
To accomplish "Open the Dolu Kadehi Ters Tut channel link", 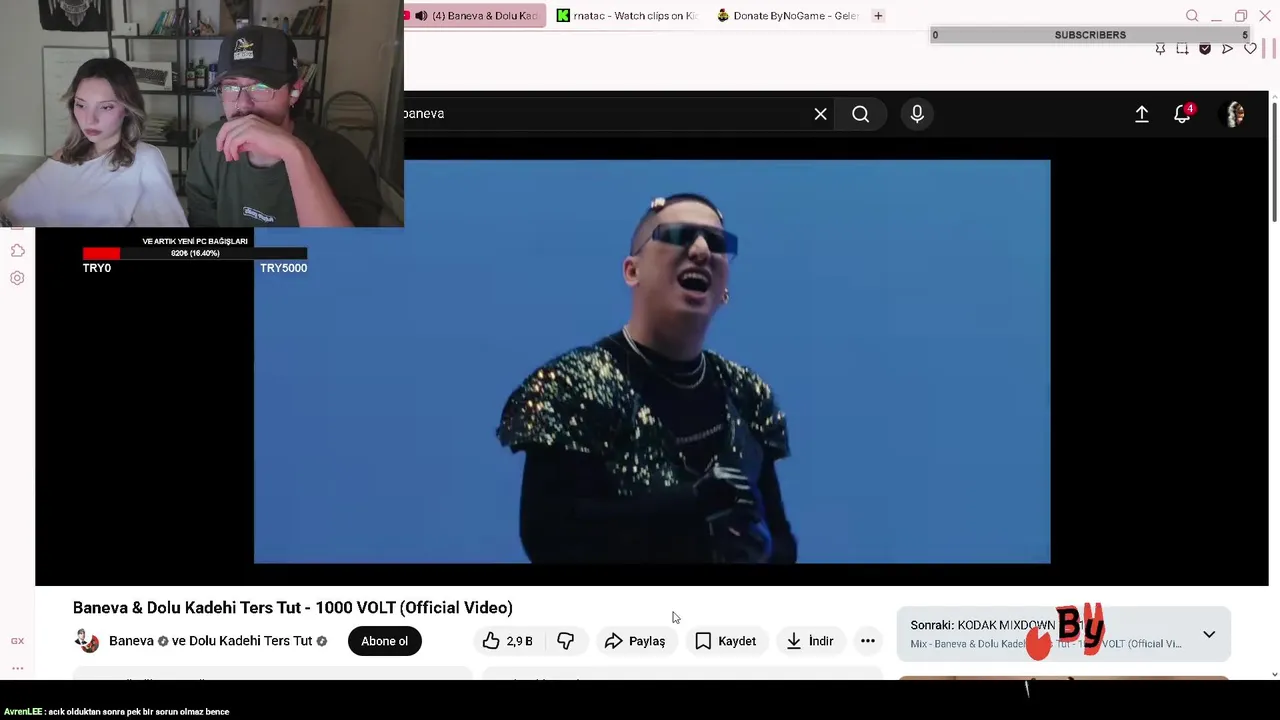I will [x=250, y=641].
